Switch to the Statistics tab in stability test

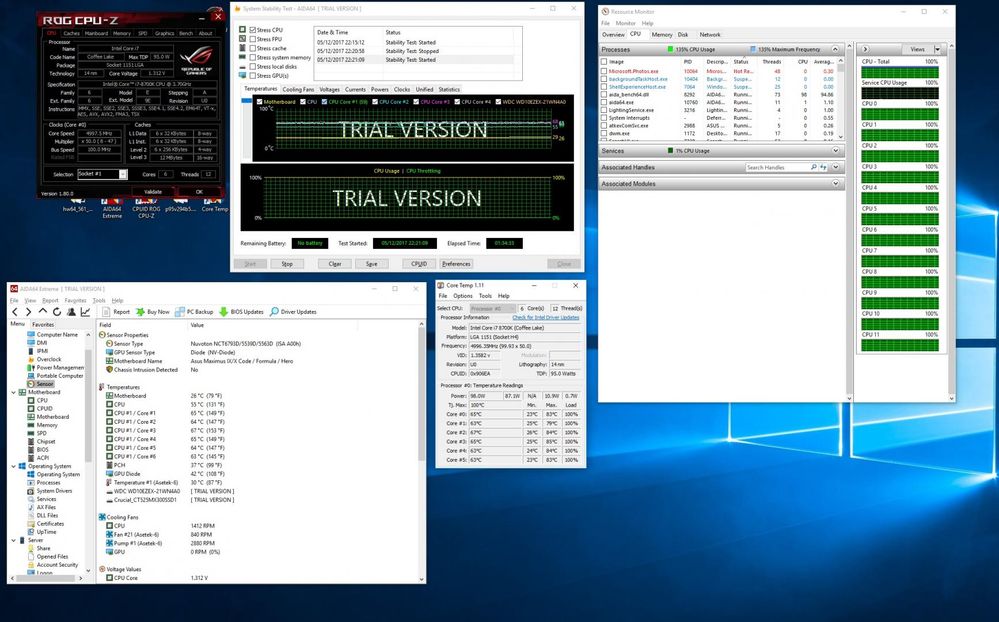point(449,90)
